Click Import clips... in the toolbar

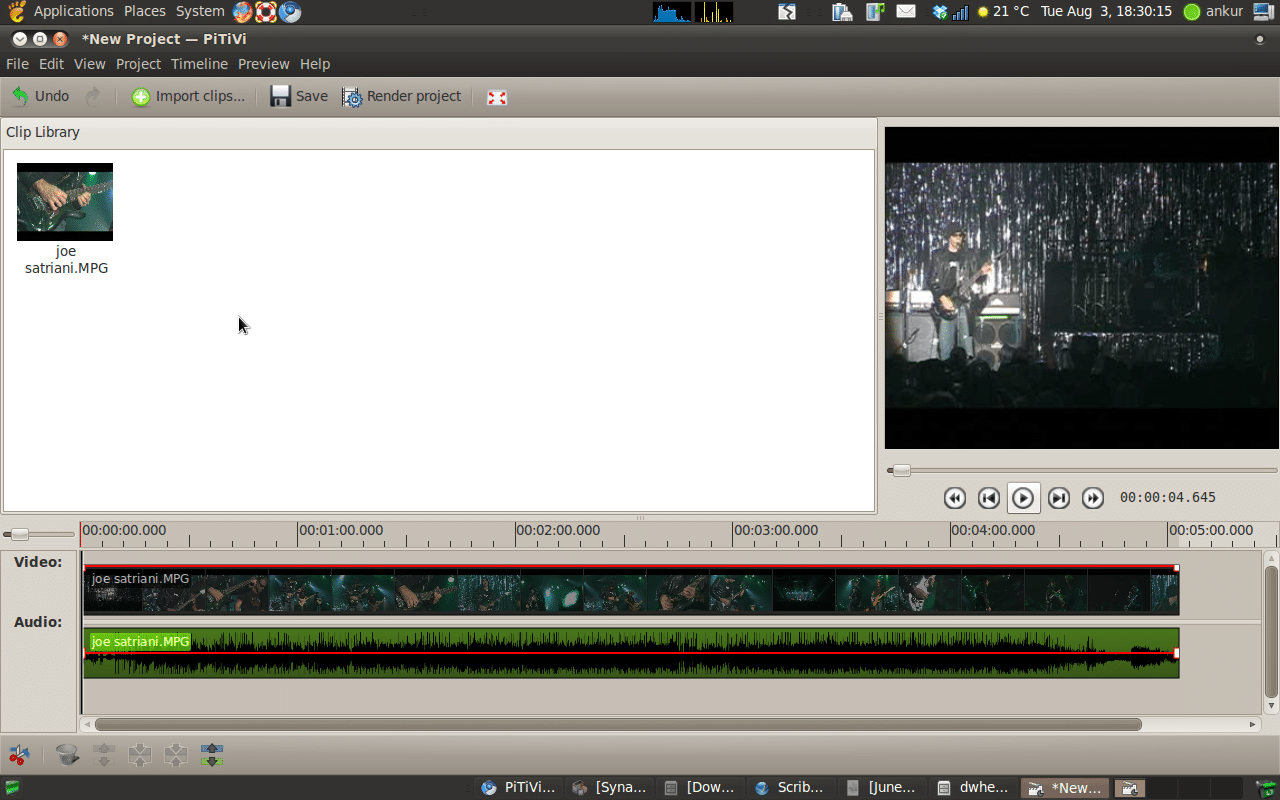[x=188, y=97]
